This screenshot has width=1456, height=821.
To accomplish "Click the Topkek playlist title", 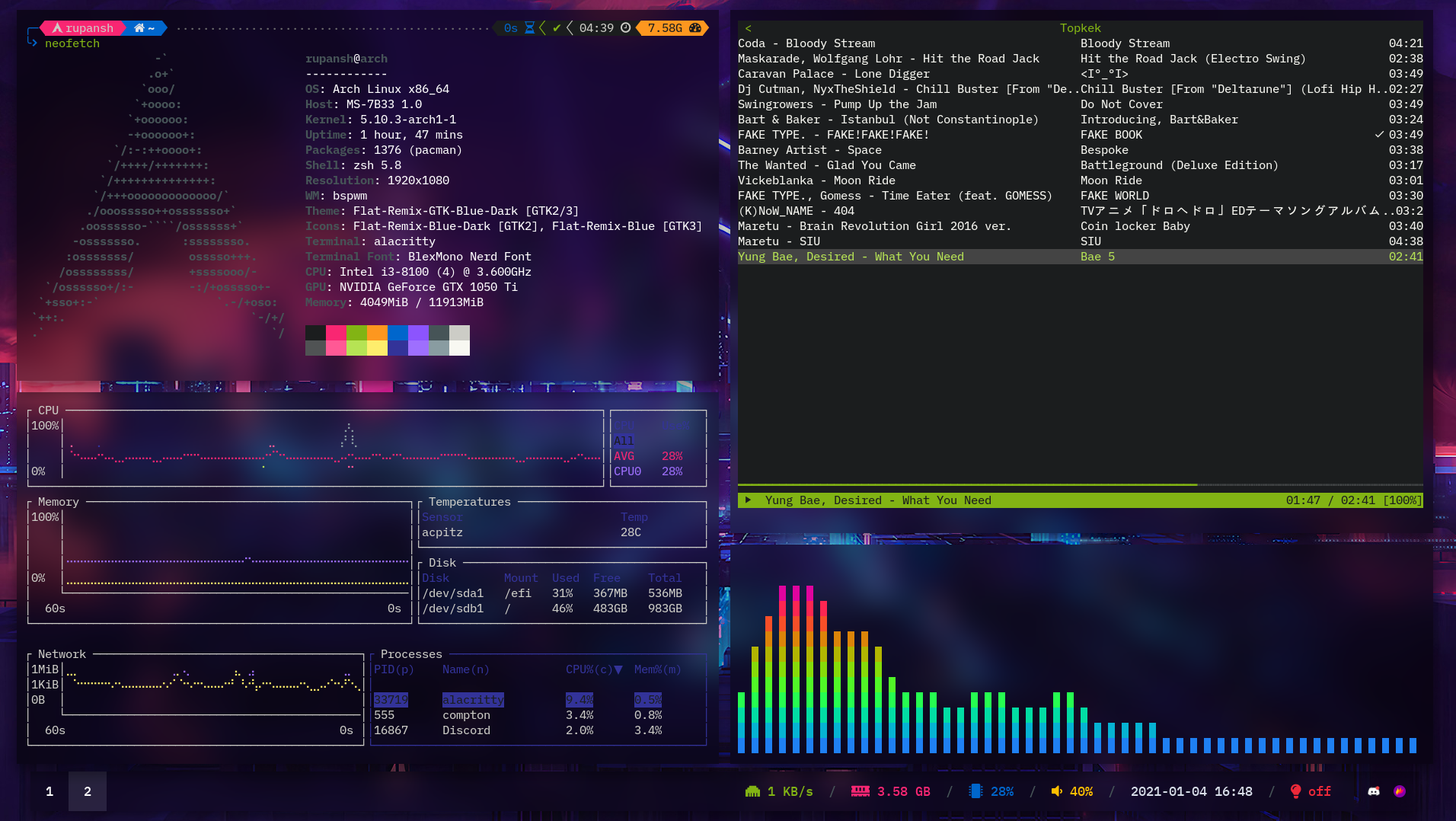I will pyautogui.click(x=1081, y=28).
